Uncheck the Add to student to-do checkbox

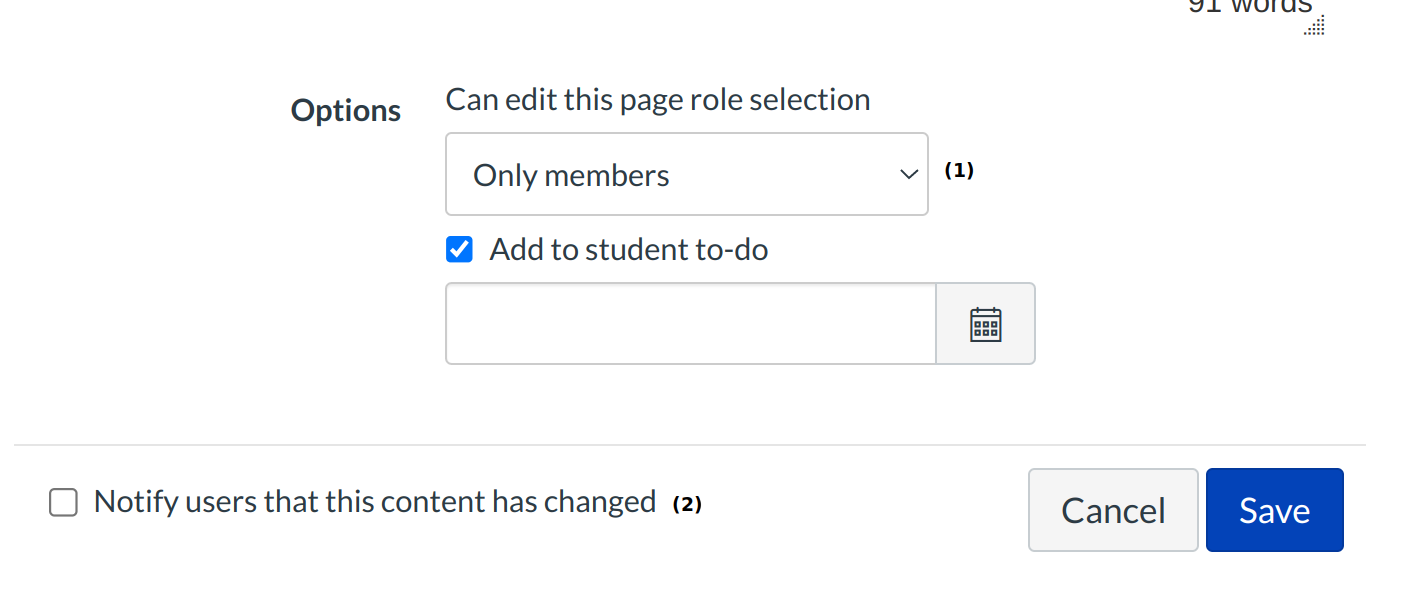click(x=459, y=250)
